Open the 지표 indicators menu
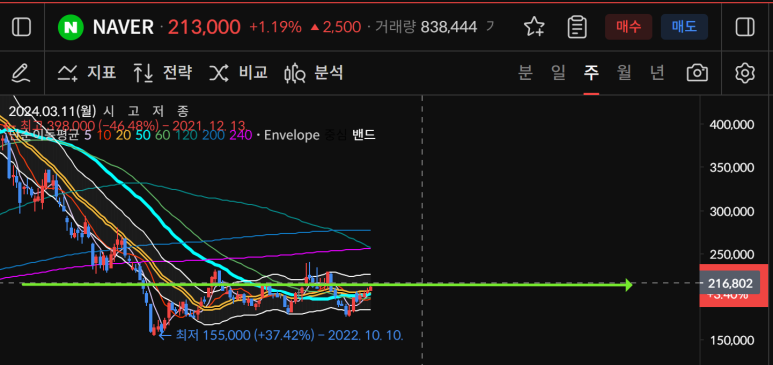The image size is (773, 365). coord(87,73)
